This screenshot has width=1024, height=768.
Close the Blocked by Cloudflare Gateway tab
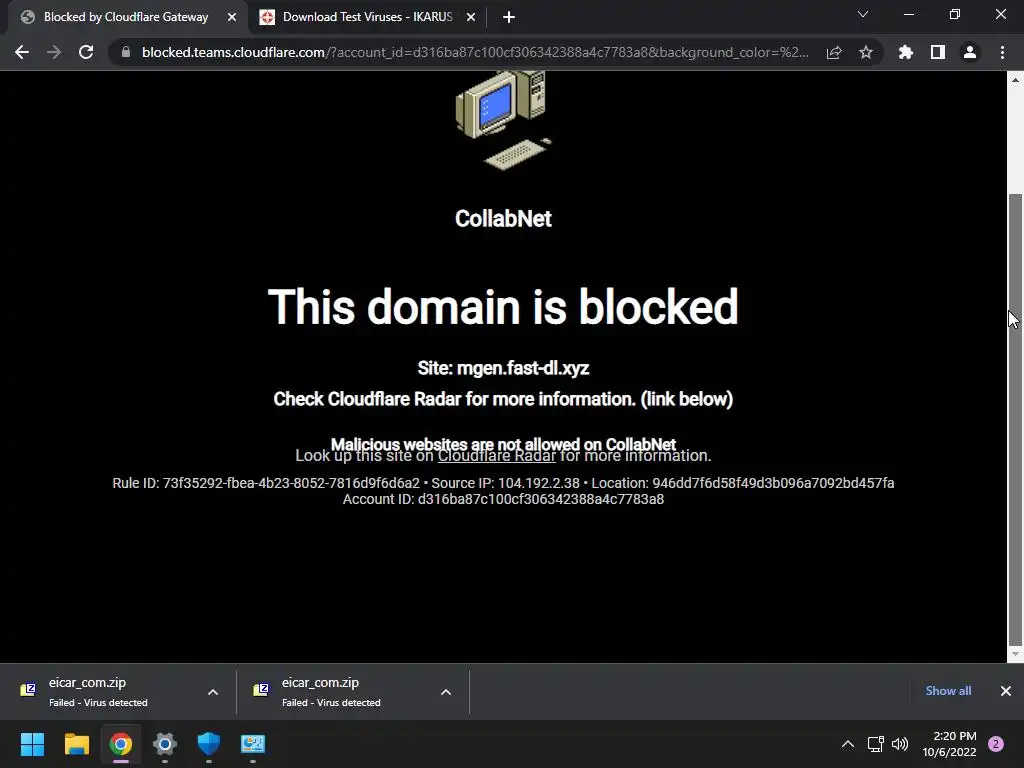tap(232, 17)
